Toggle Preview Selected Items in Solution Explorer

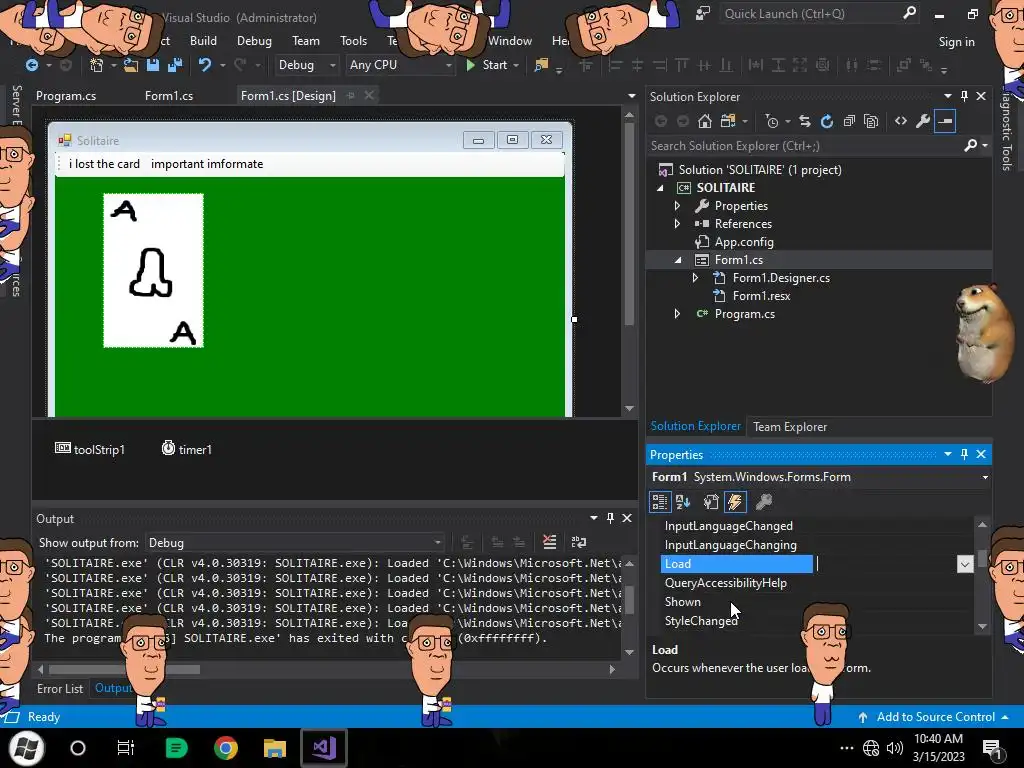coord(945,121)
